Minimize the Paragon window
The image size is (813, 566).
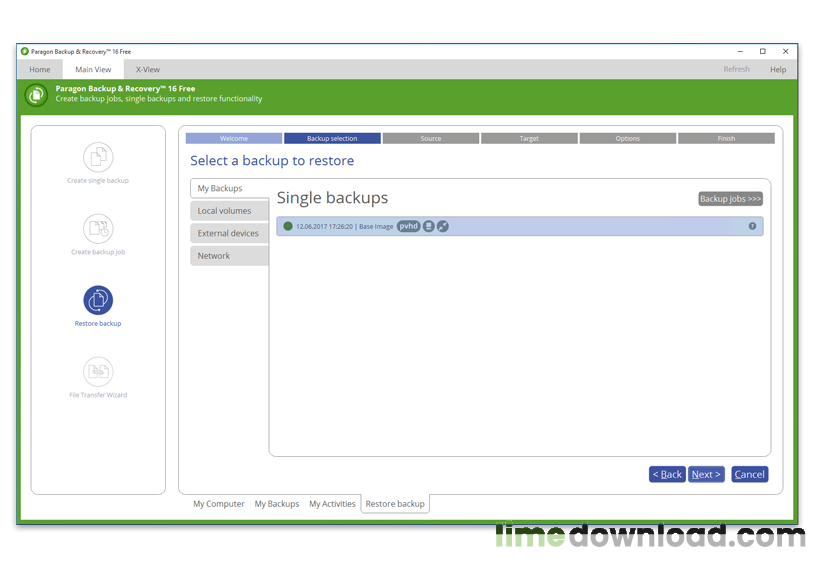click(x=740, y=51)
